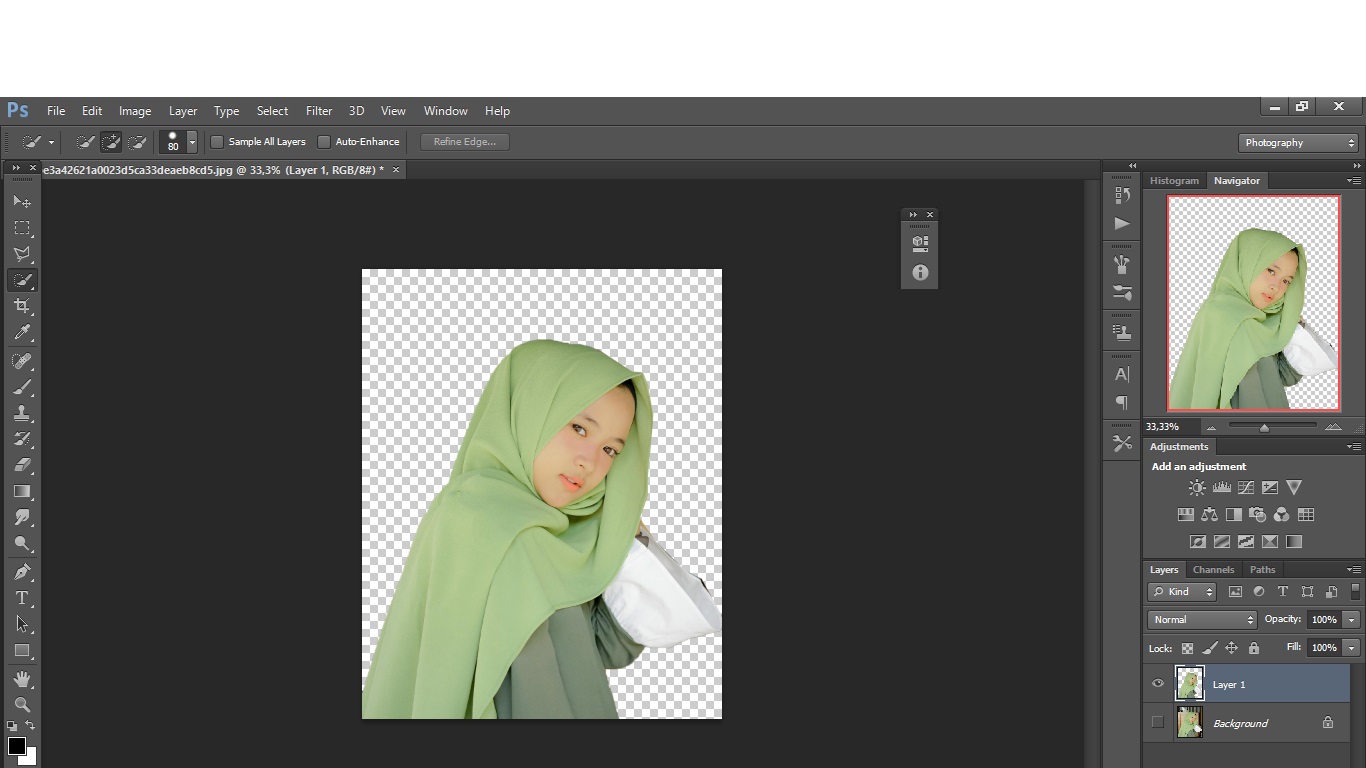Click the foreground color swatch

[16, 746]
